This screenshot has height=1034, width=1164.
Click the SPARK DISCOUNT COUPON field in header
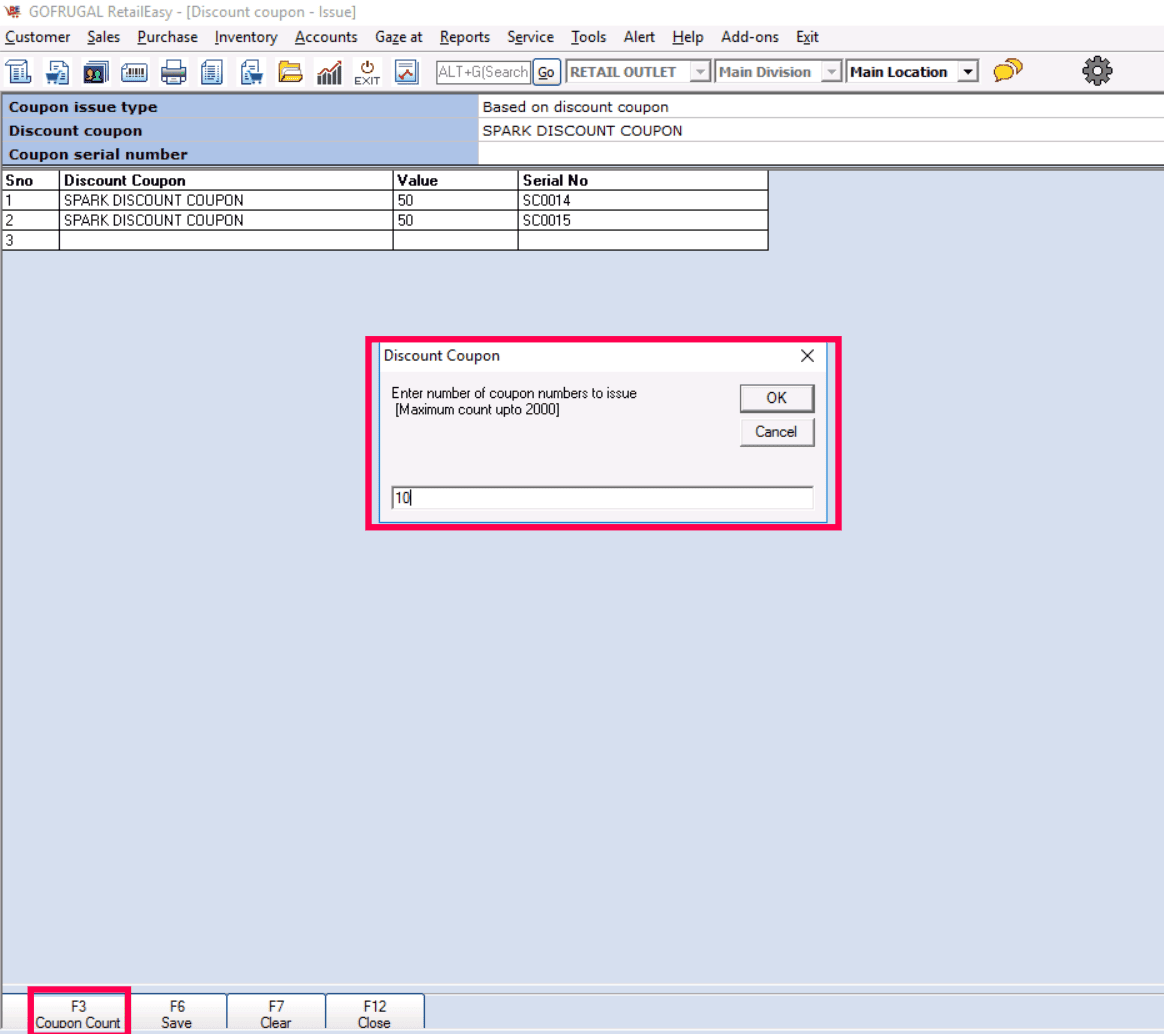(821, 131)
